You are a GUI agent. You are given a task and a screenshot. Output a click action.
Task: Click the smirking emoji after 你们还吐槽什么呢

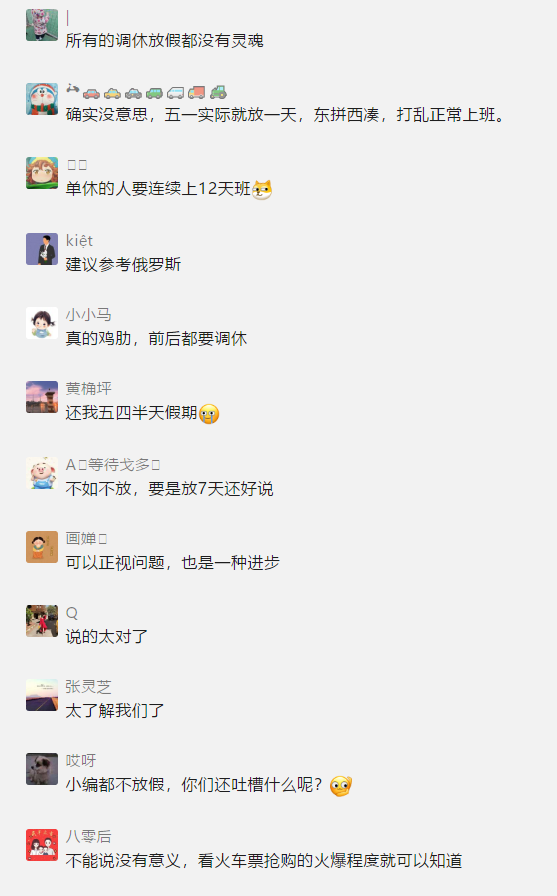pos(341,786)
